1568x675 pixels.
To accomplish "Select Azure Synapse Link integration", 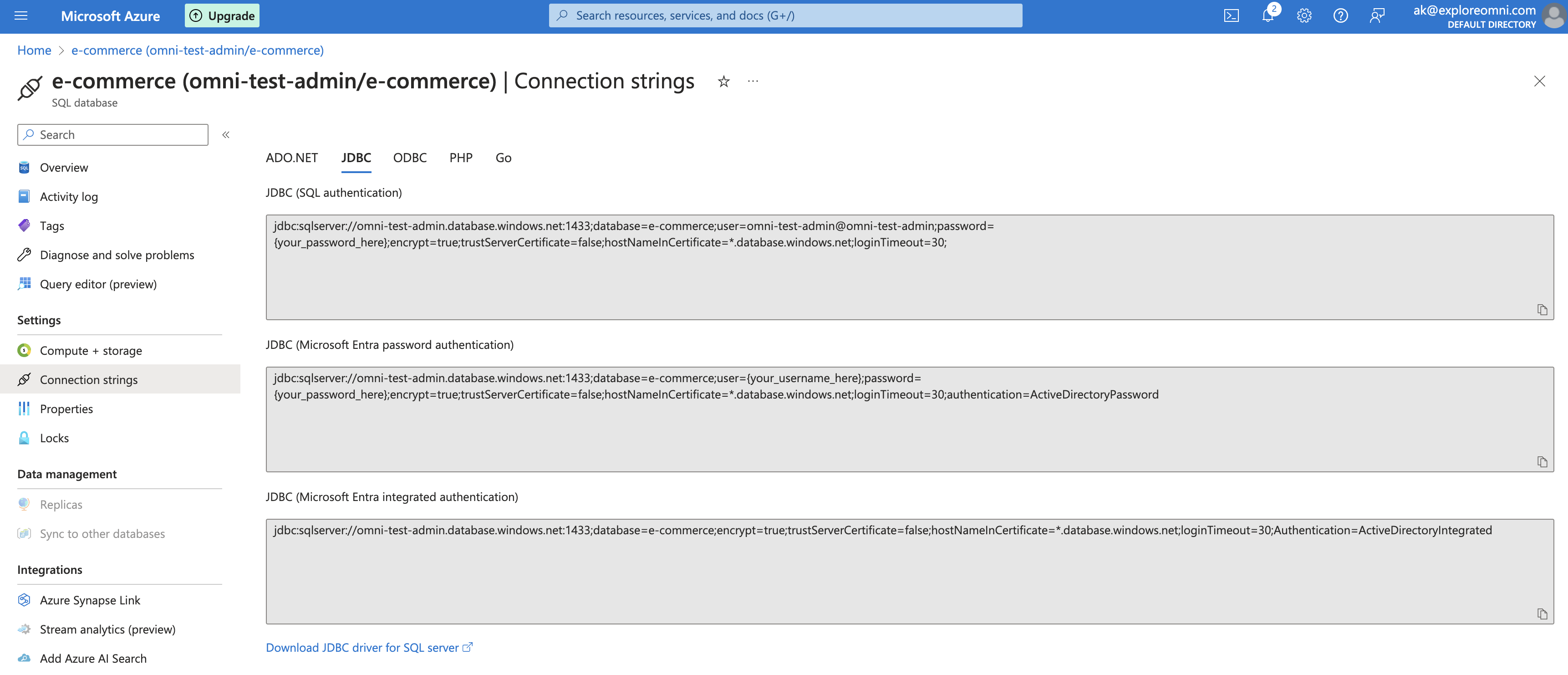I will pos(90,599).
